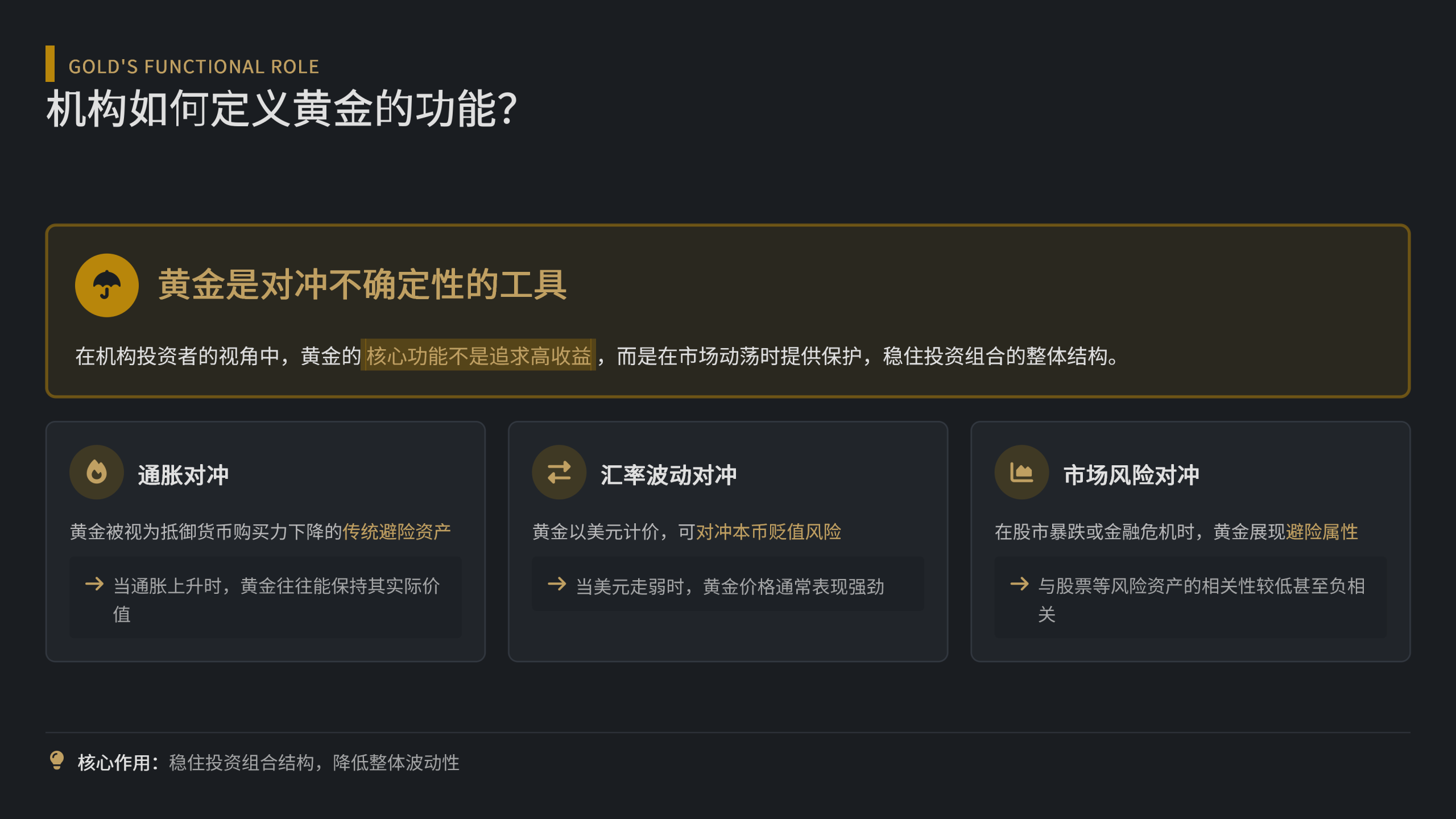Click the lightbulb icon next to 核心作用
This screenshot has width=1456, height=819.
click(57, 760)
